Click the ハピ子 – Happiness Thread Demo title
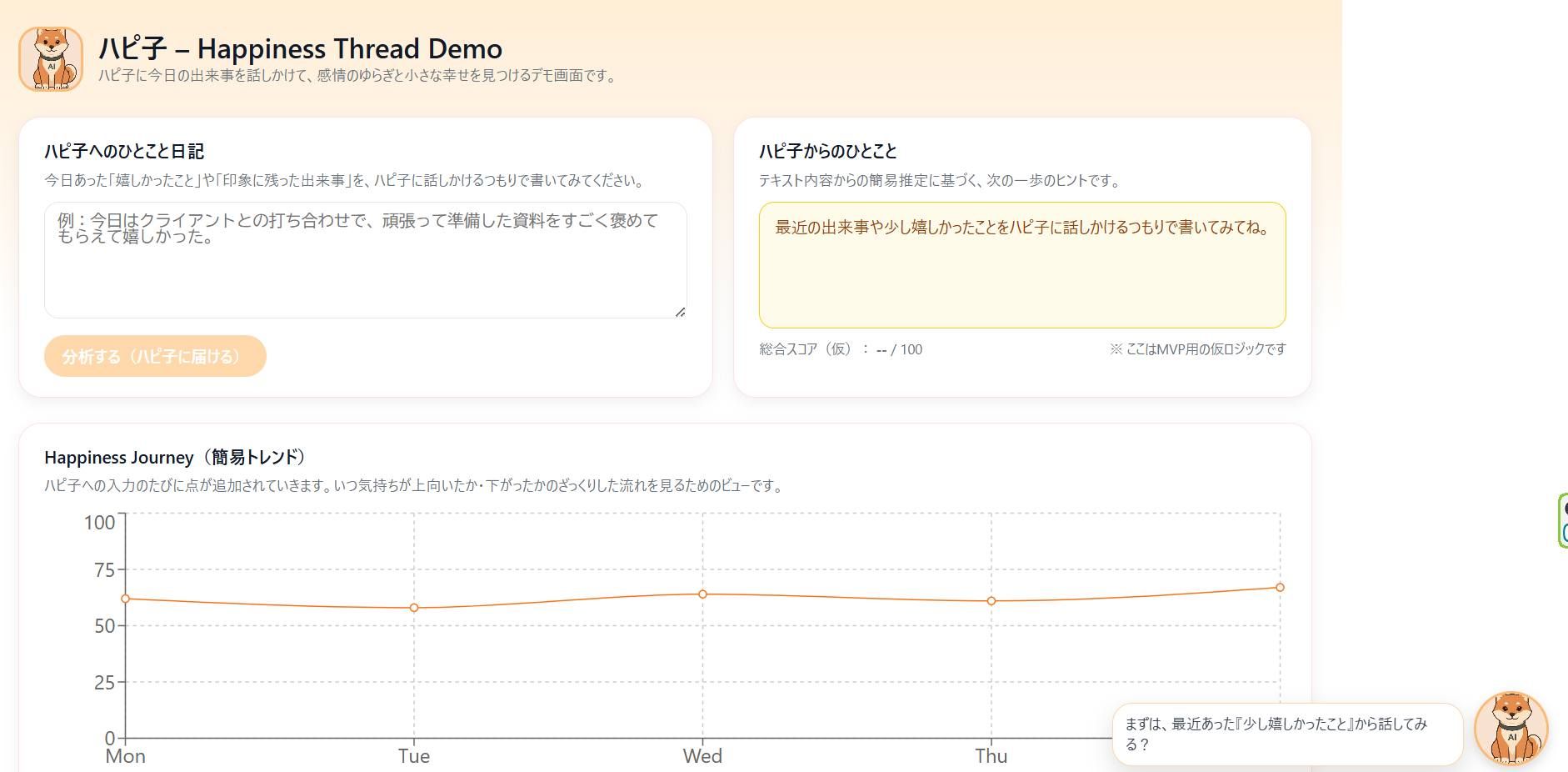Image resolution: width=1568 pixels, height=772 pixels. pyautogui.click(x=300, y=48)
